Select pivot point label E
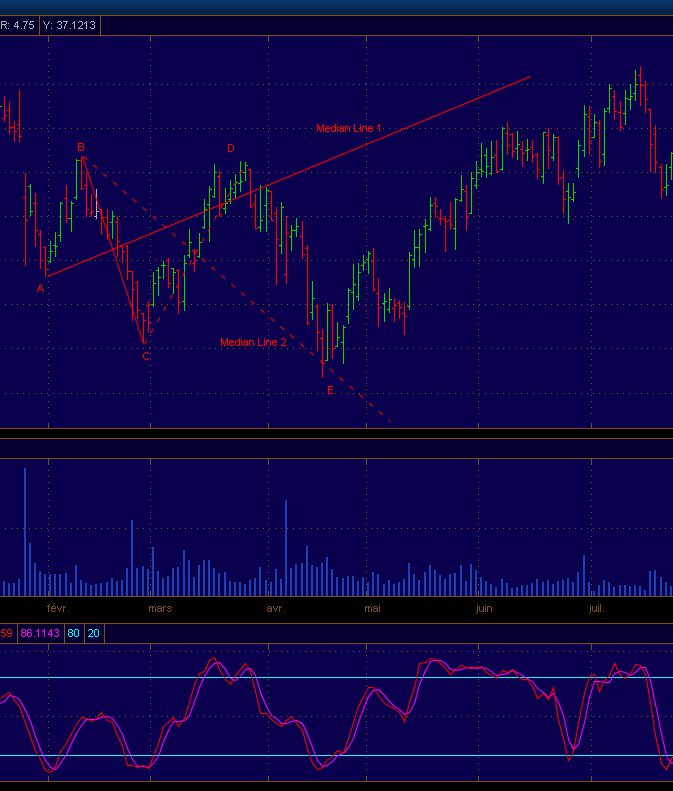The height and width of the screenshot is (791, 673). click(x=330, y=390)
